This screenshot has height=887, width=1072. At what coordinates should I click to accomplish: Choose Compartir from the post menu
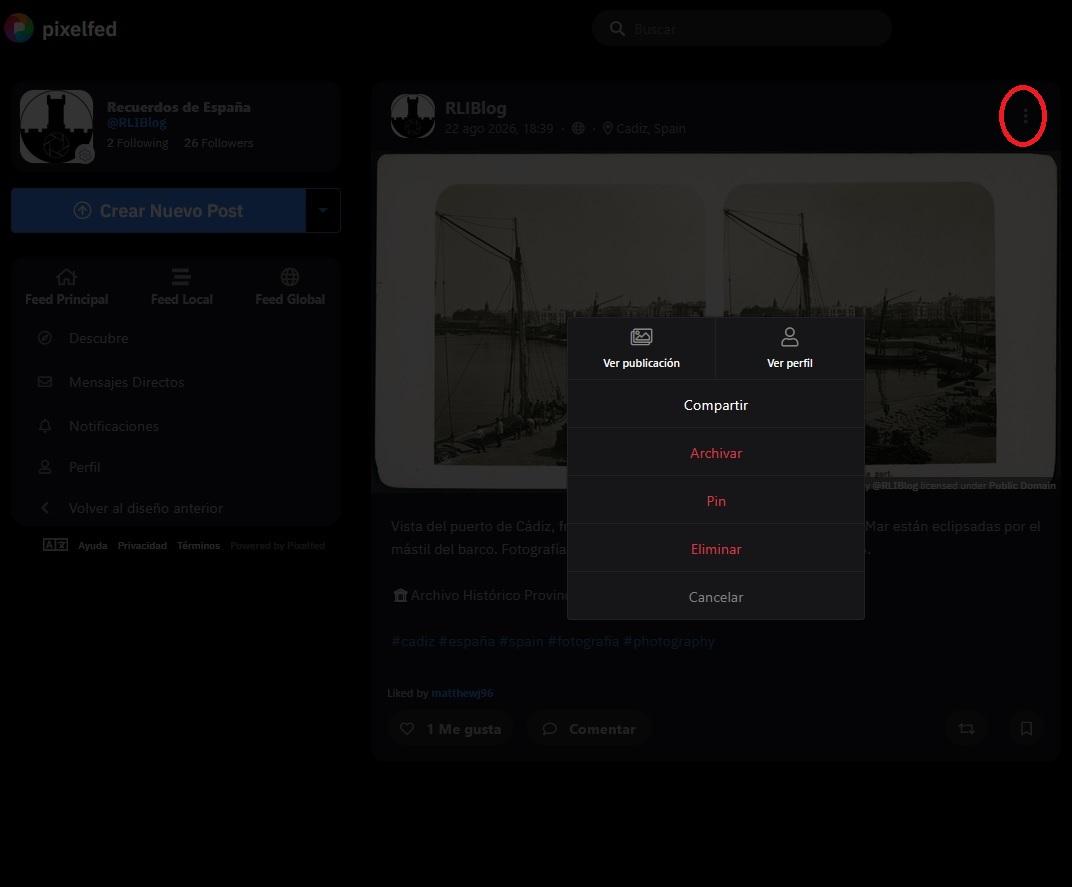click(716, 405)
